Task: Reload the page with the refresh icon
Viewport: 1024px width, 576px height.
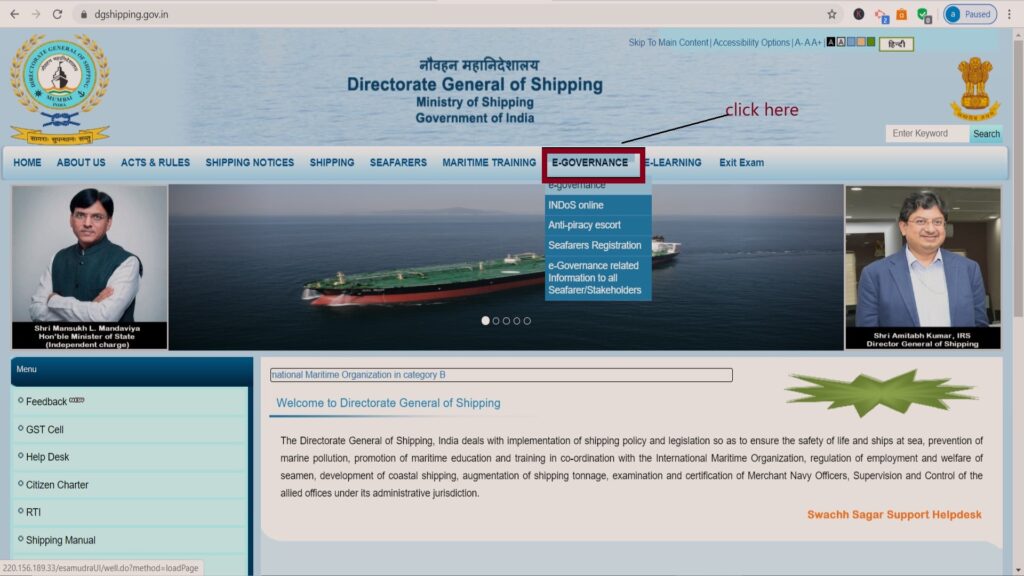Action: click(57, 14)
